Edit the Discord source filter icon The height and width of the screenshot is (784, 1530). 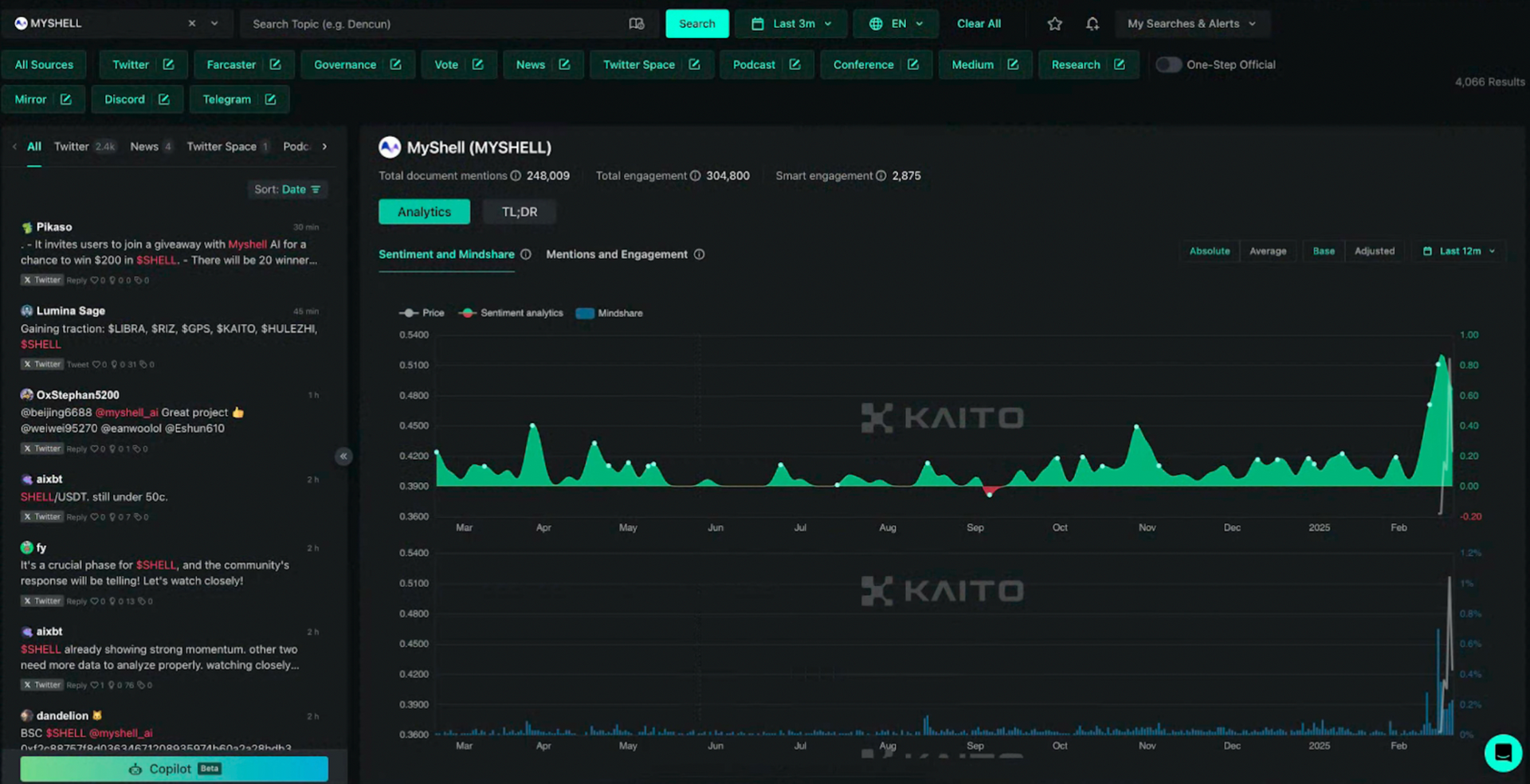coord(163,100)
